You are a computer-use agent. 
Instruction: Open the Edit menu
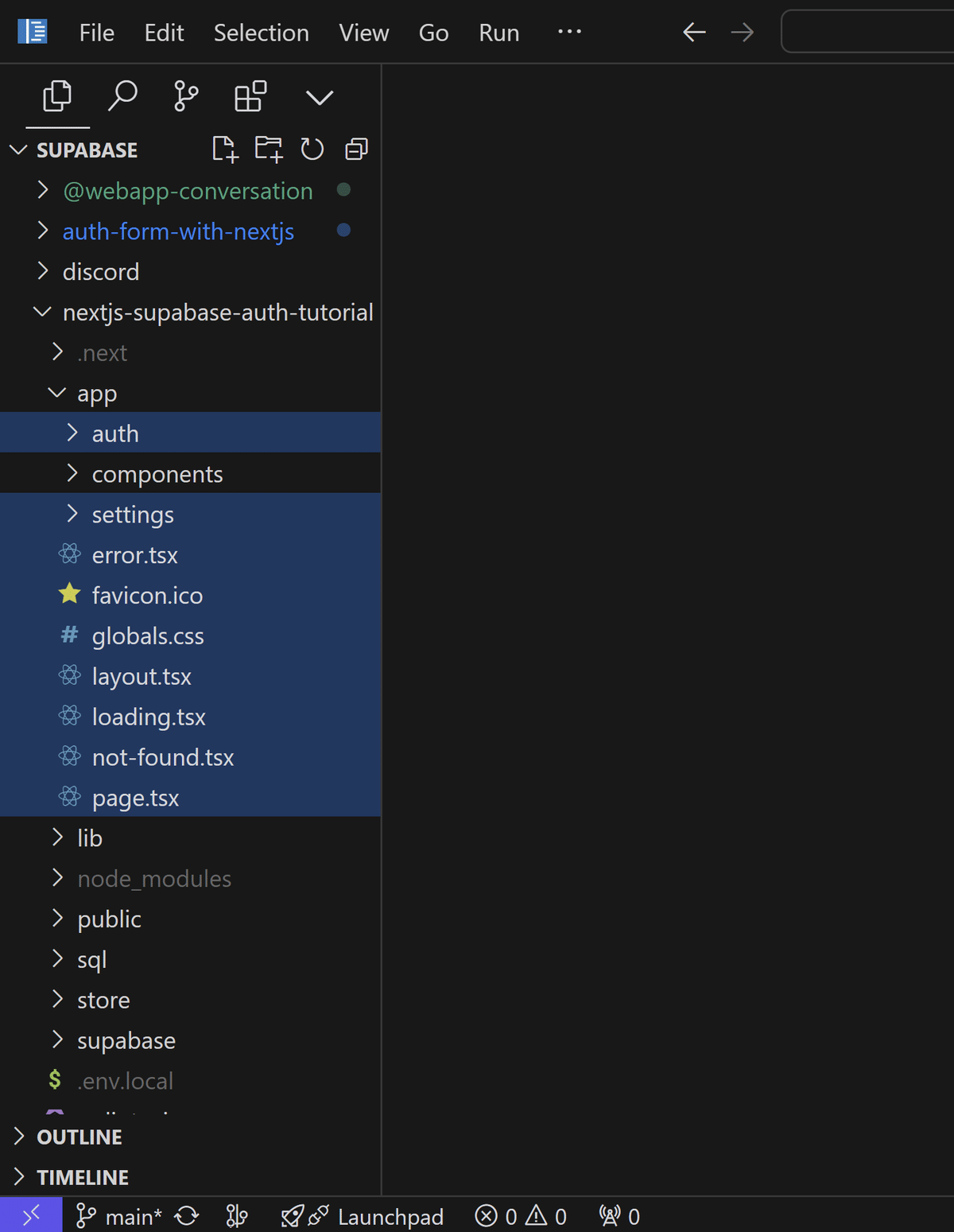[x=164, y=33]
